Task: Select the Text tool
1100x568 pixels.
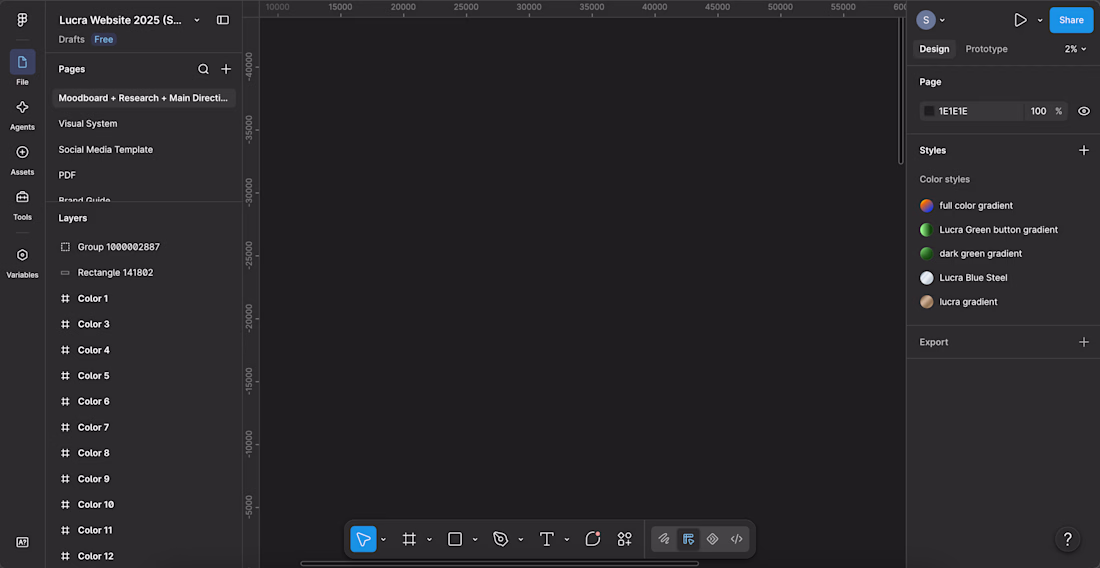Action: (x=546, y=539)
